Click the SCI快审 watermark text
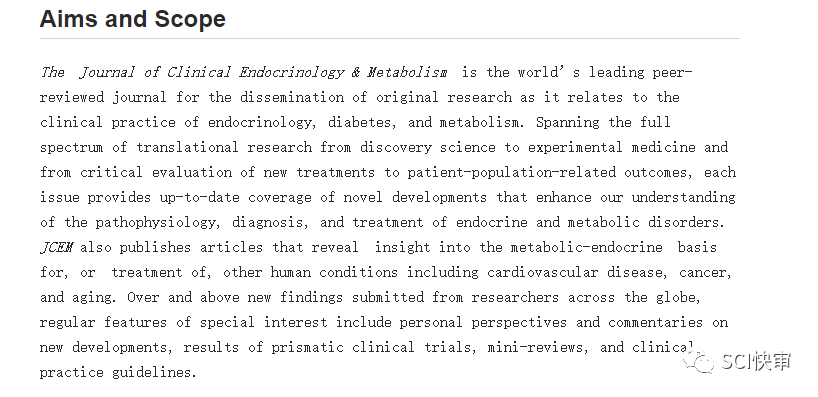Image resolution: width=818 pixels, height=397 pixels. (x=756, y=361)
